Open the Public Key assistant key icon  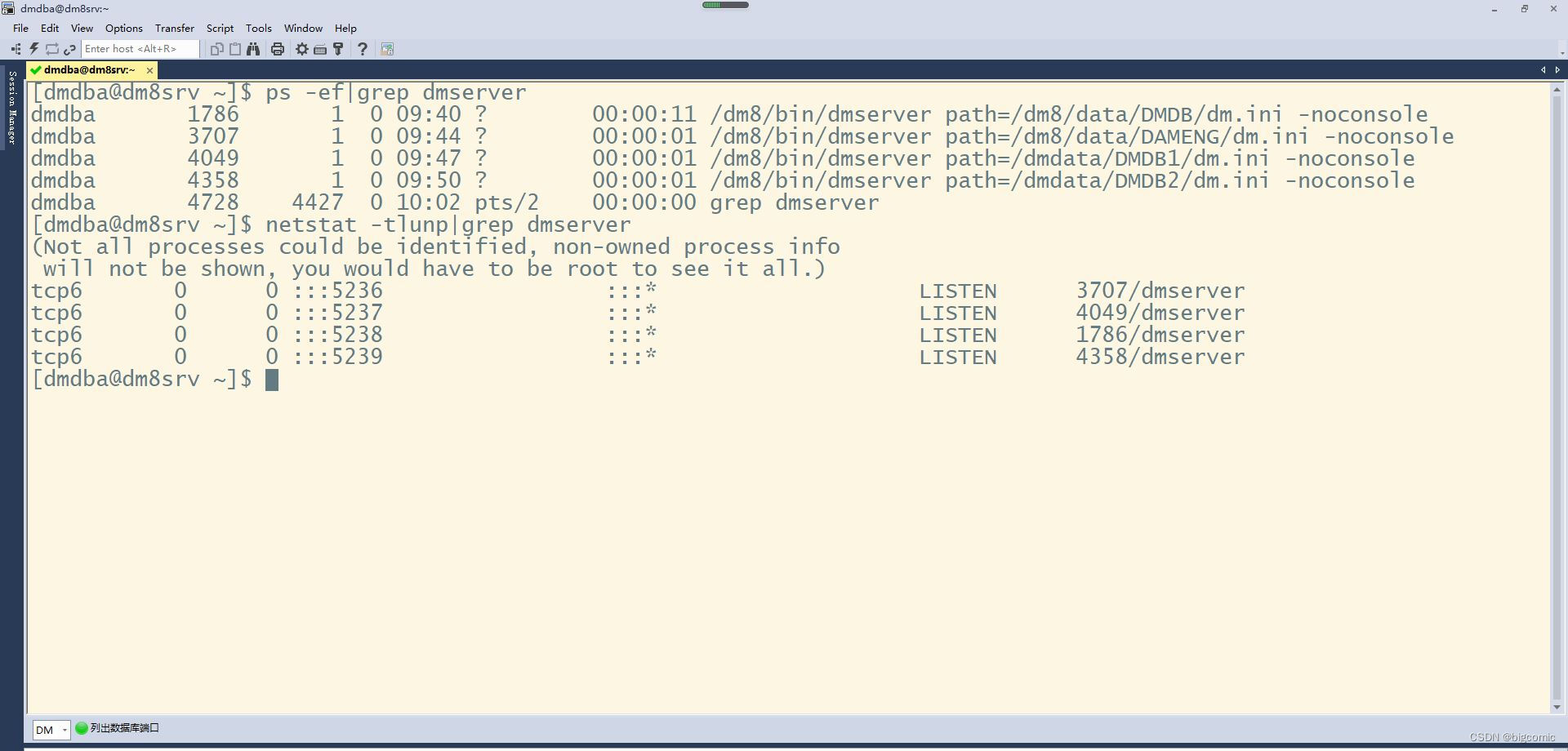click(338, 49)
